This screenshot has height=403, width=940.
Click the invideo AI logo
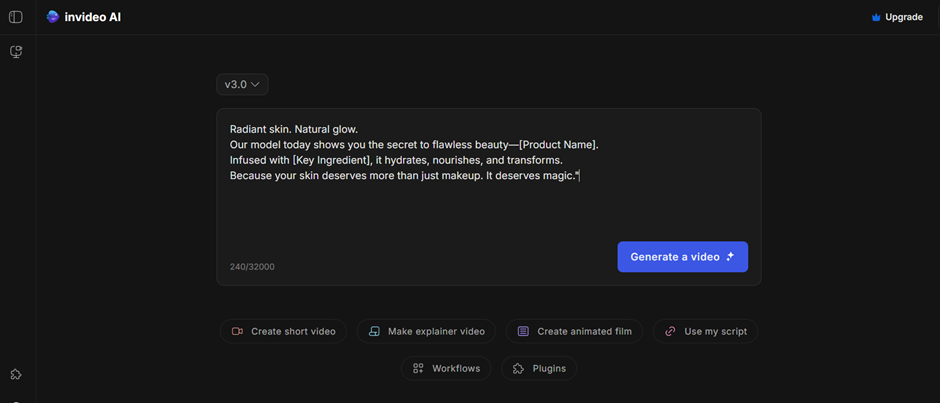(53, 17)
